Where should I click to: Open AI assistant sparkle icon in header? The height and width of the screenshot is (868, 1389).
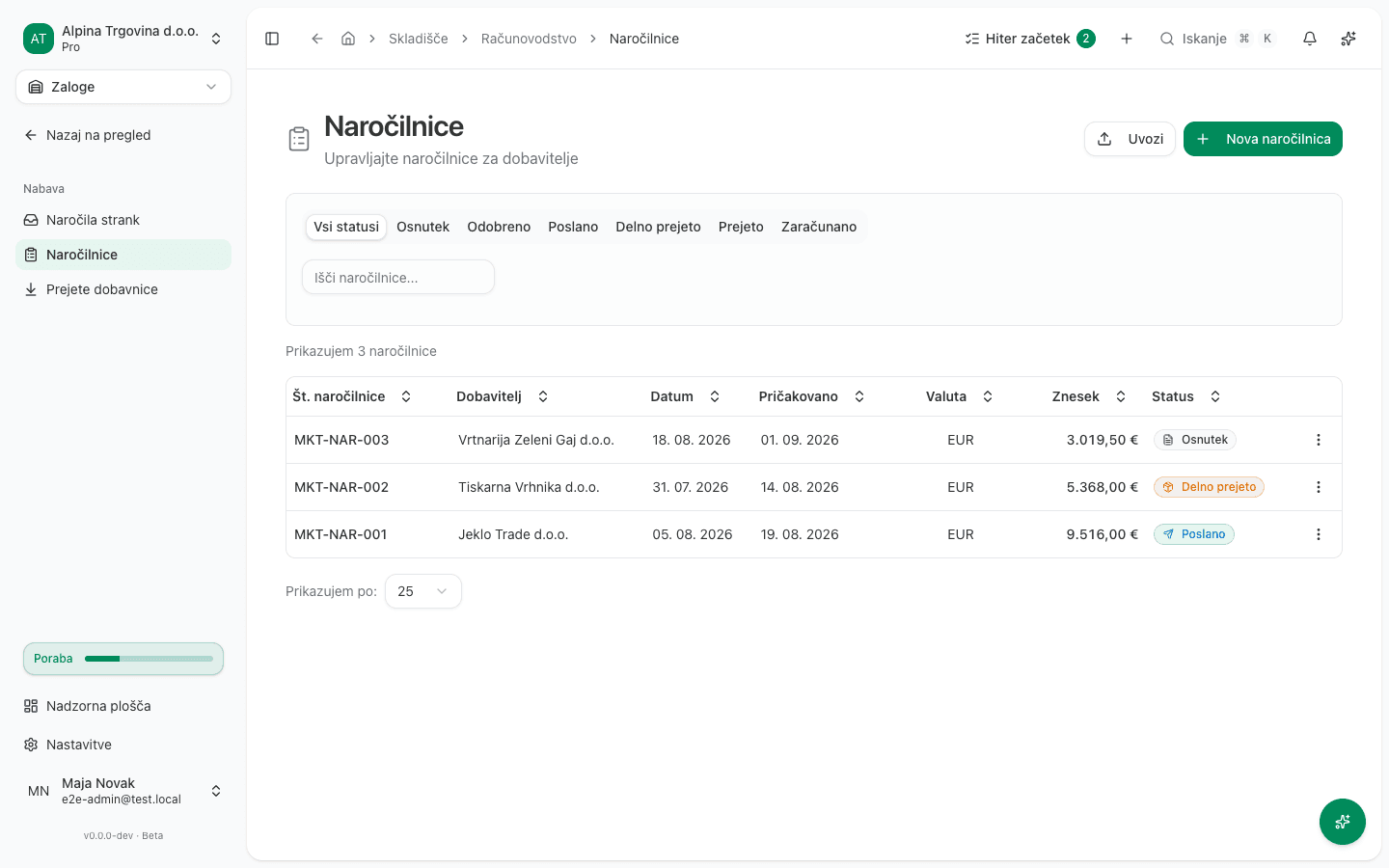pos(1348,39)
